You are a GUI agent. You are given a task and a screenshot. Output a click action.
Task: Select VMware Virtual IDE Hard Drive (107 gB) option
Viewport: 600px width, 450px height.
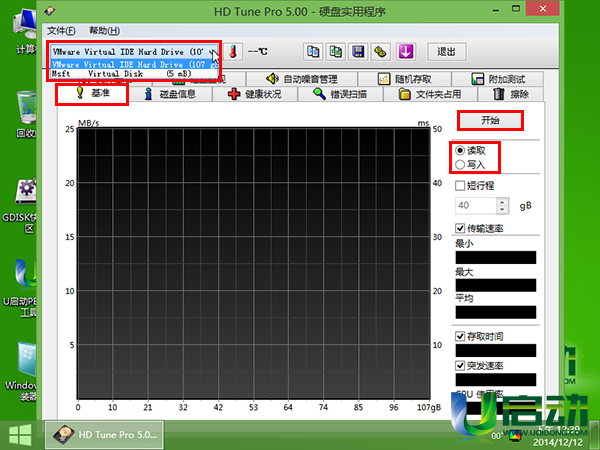[x=134, y=64]
